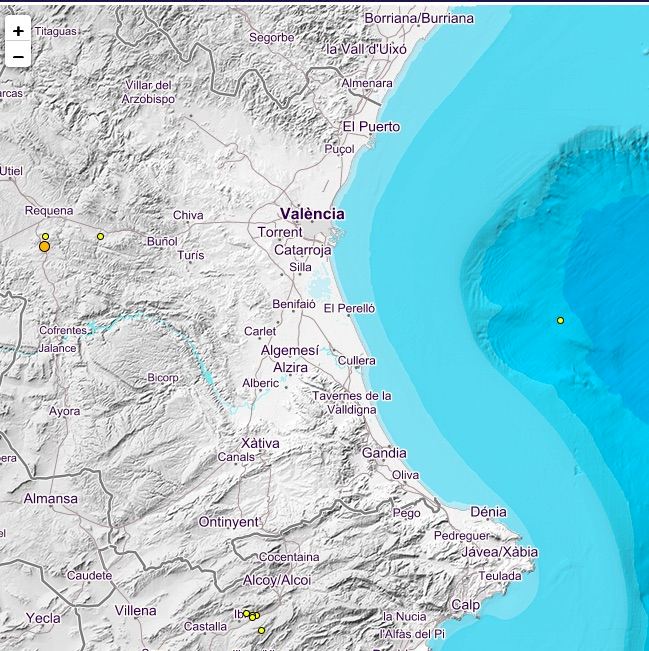
Task: Click the Cullera label on the coast
Action: 357,360
